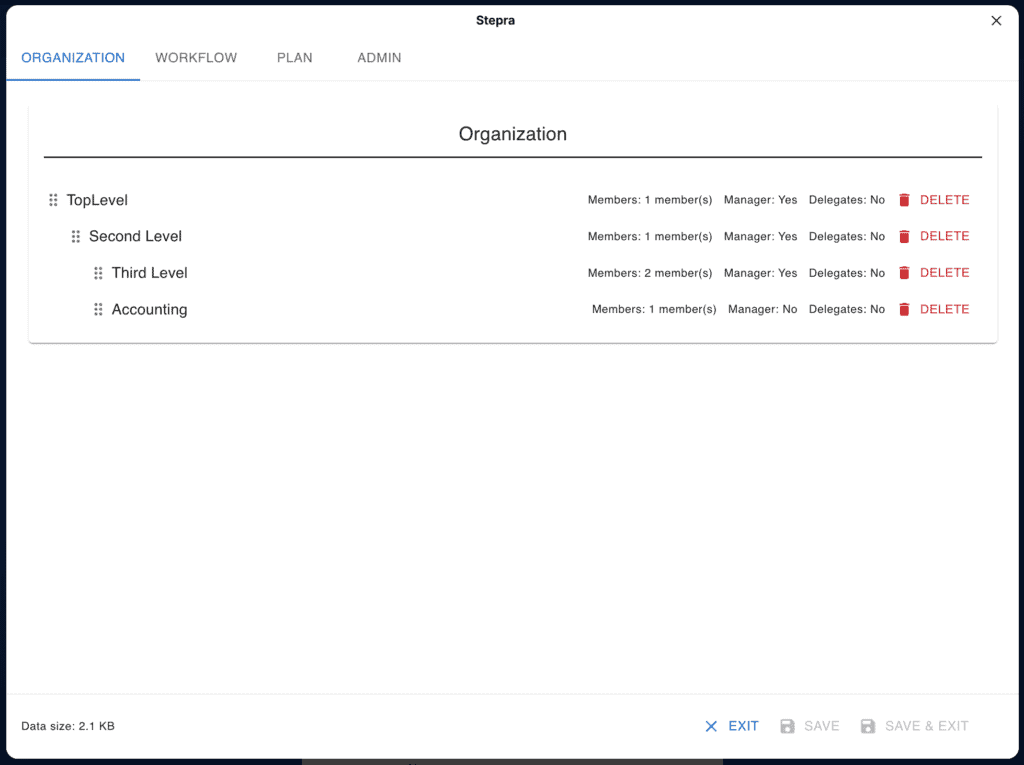Click DELETE text for Second Level

tap(944, 236)
